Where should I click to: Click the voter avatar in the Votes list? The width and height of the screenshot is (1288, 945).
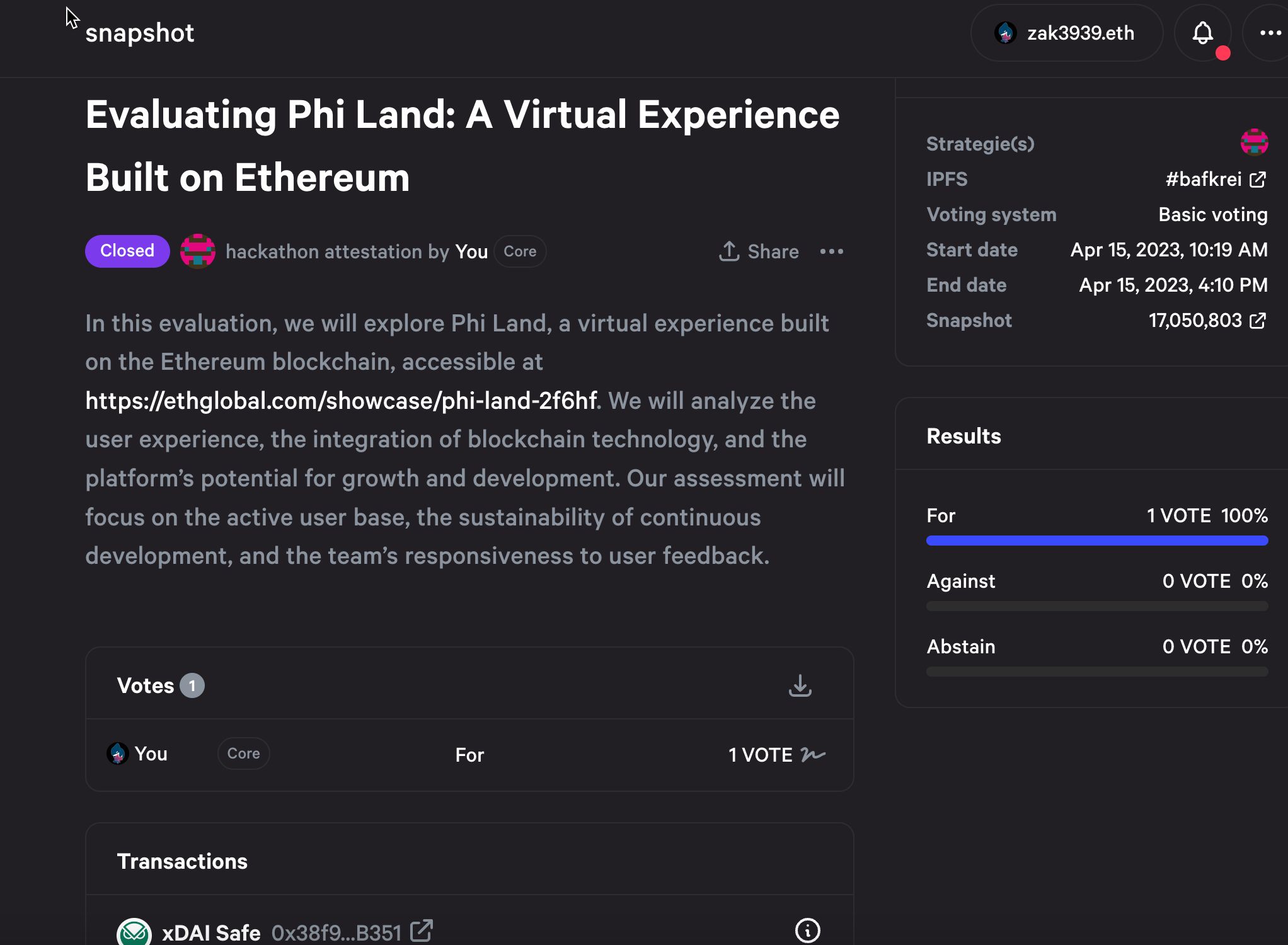click(118, 753)
